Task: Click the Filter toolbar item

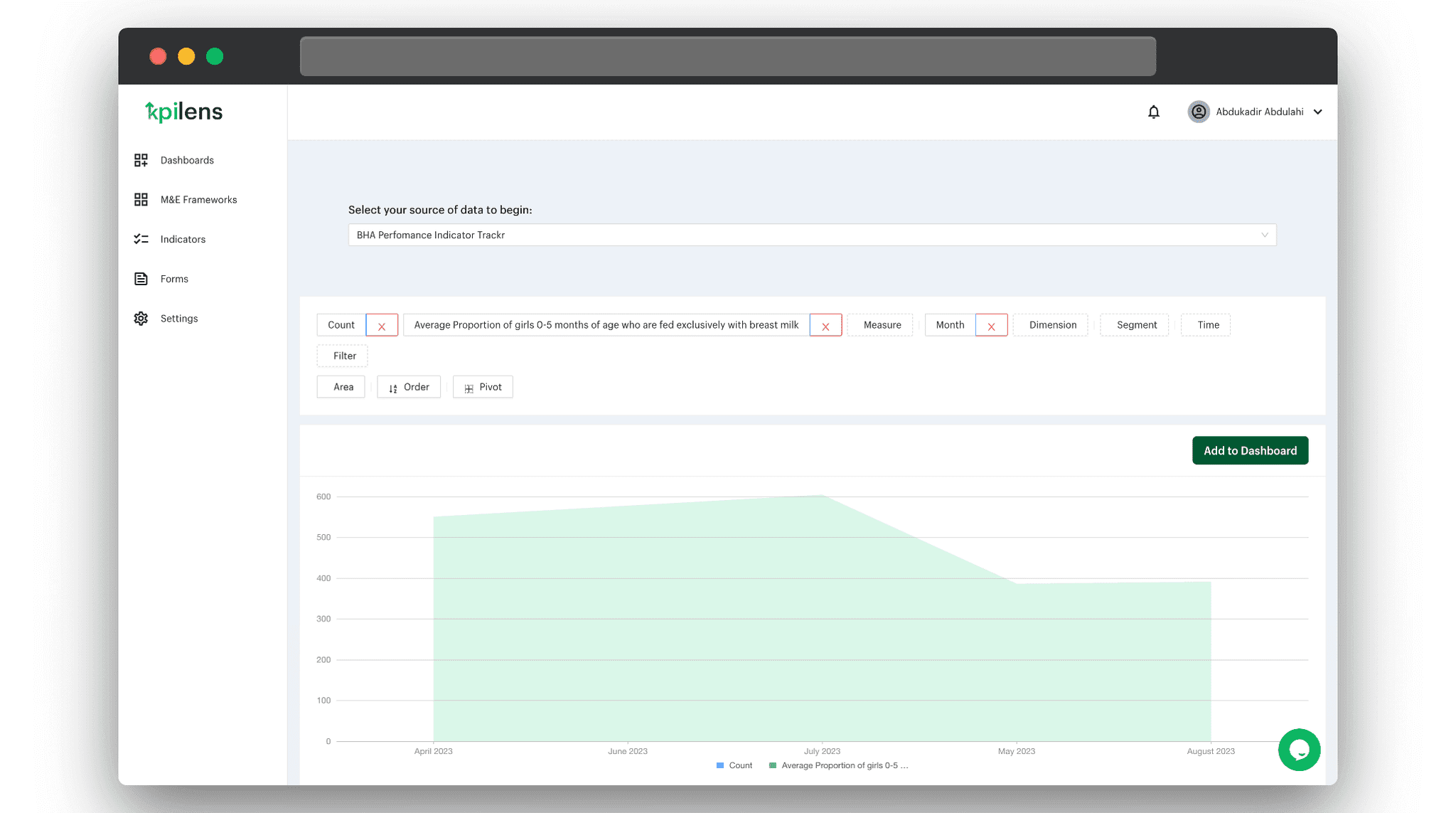Action: [x=344, y=355]
